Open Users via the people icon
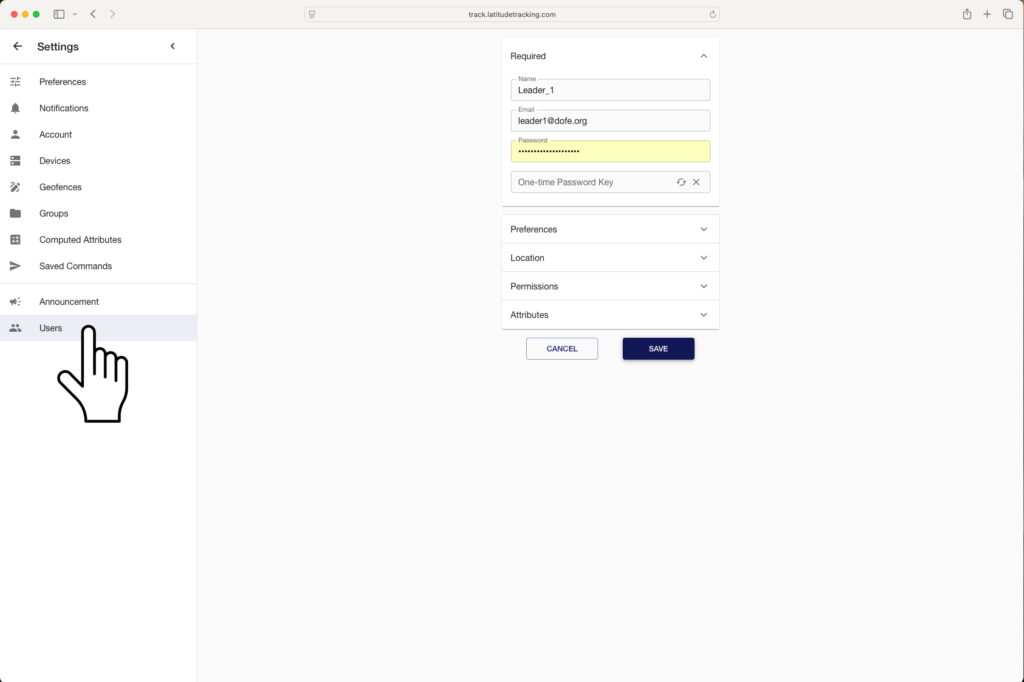 pos(15,327)
